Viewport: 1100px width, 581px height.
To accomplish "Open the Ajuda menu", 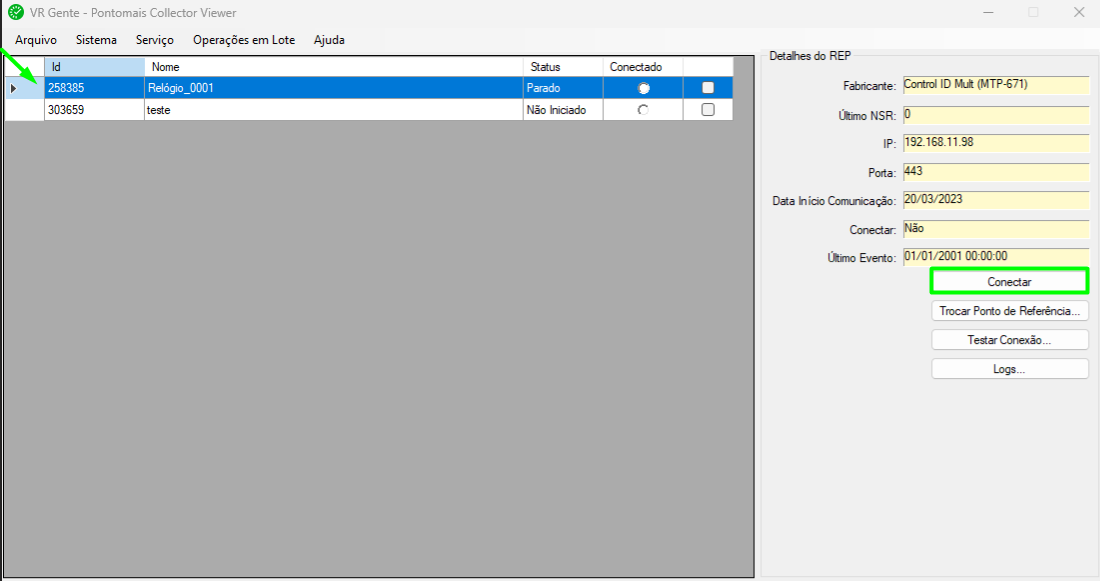I will tap(329, 40).
